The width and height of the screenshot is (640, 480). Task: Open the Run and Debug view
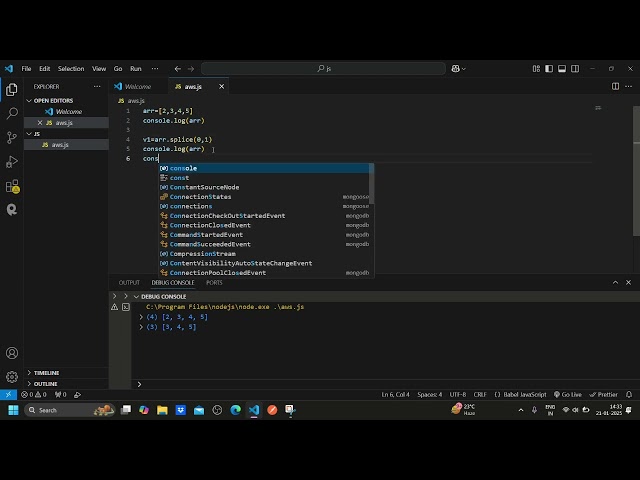pyautogui.click(x=12, y=162)
